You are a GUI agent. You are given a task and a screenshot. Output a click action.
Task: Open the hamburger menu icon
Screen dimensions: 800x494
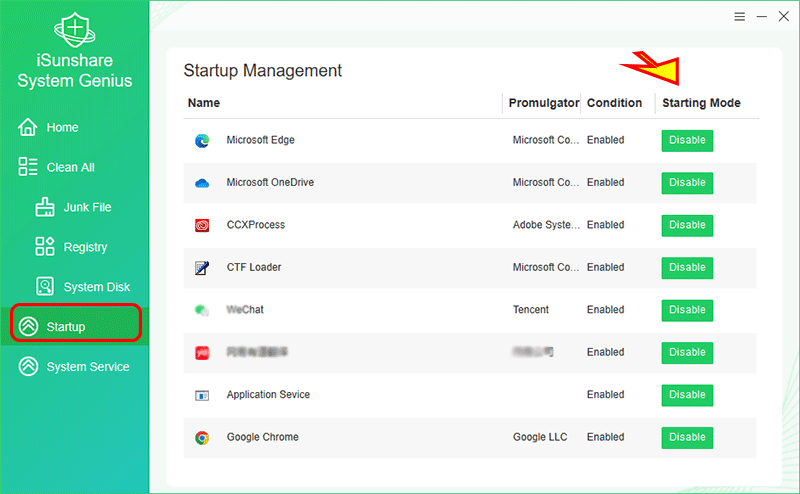coord(739,17)
